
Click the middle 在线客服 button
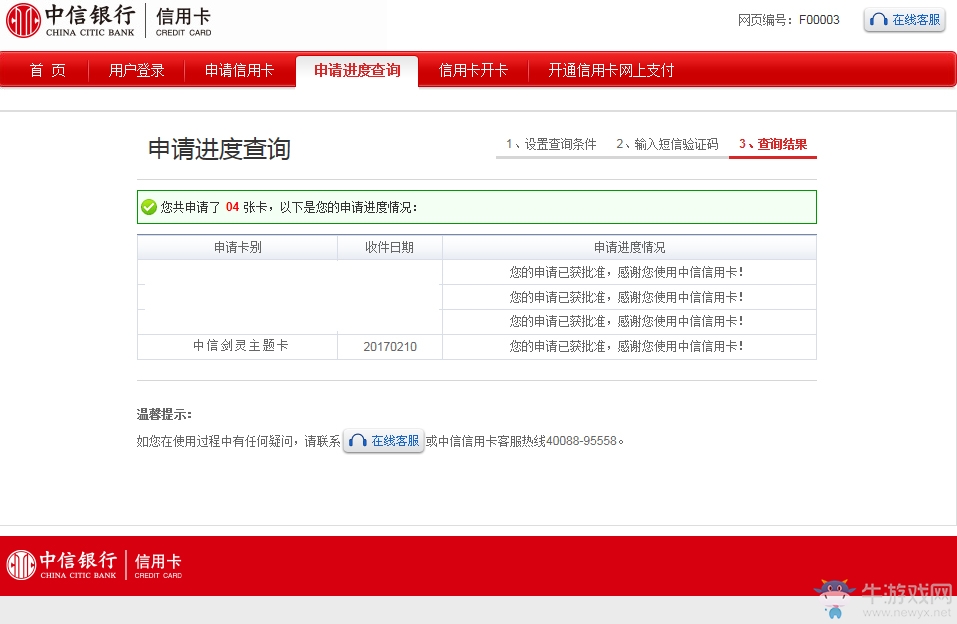(383, 440)
